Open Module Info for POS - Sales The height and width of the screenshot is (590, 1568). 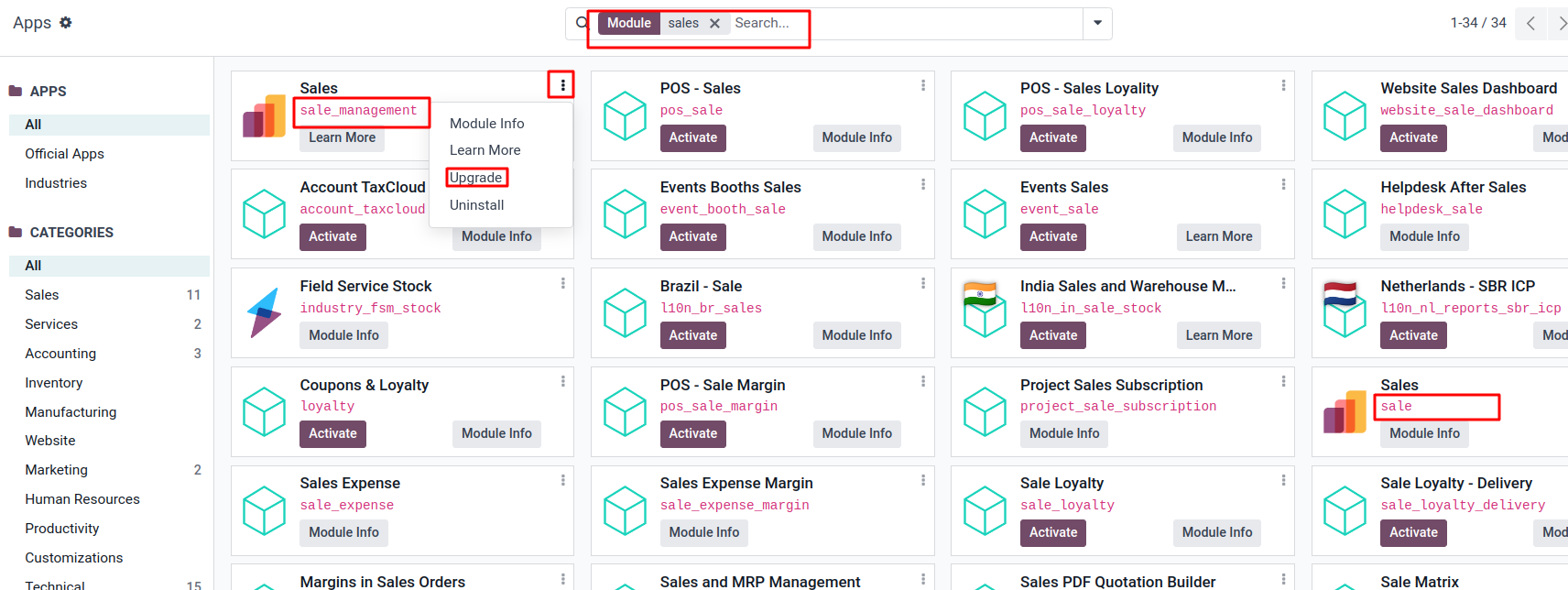pyautogui.click(x=856, y=137)
